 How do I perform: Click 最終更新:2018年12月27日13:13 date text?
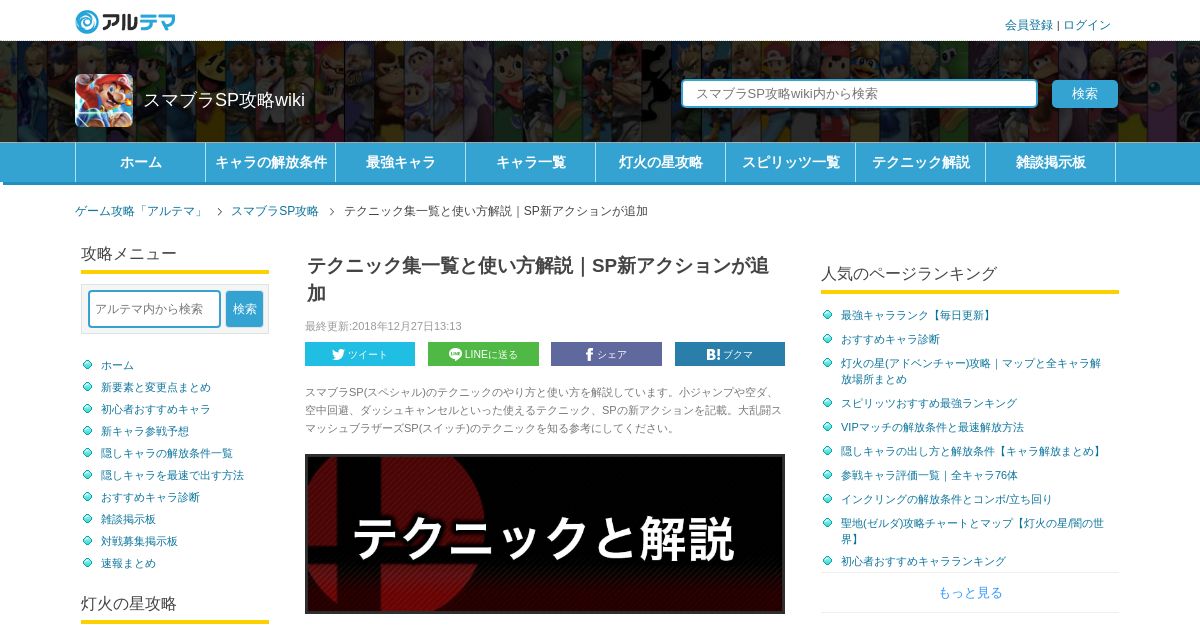(383, 326)
